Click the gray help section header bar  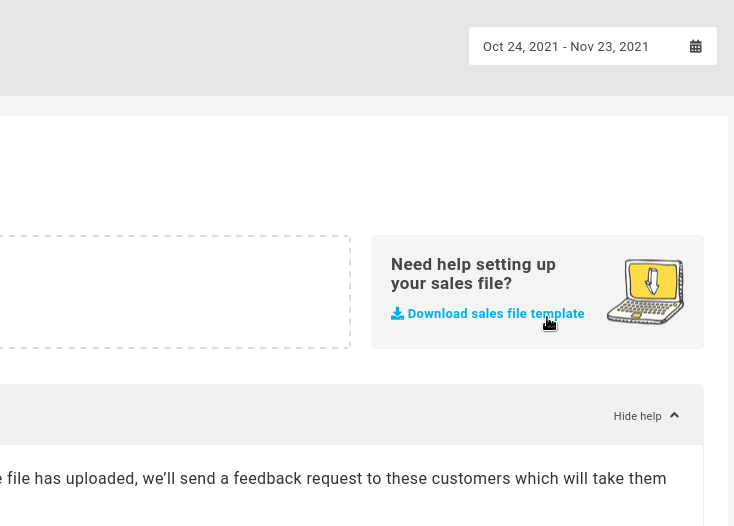(x=352, y=415)
